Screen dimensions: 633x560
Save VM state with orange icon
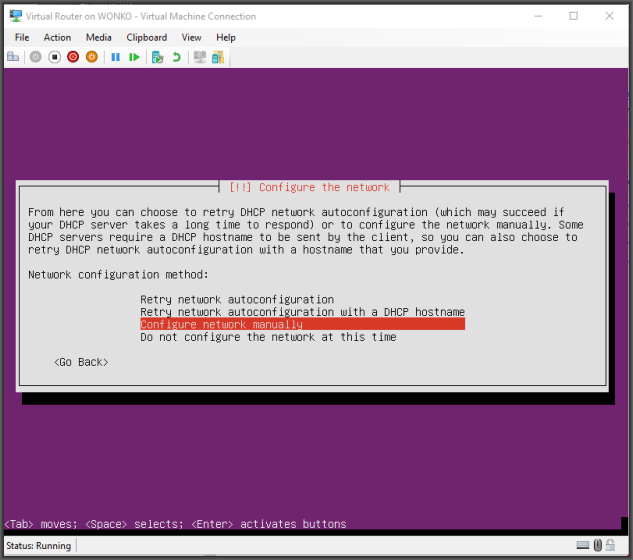click(x=92, y=57)
